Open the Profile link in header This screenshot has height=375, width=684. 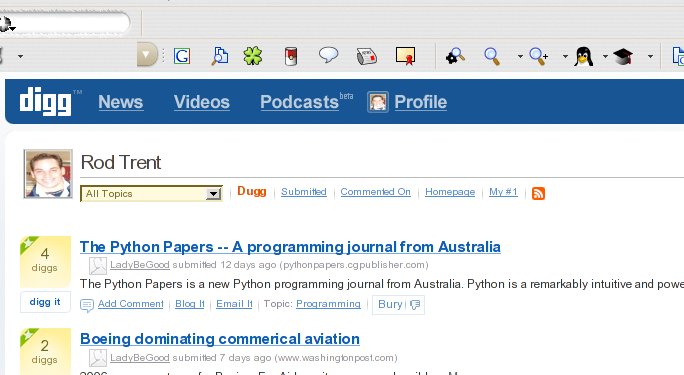pos(421,102)
